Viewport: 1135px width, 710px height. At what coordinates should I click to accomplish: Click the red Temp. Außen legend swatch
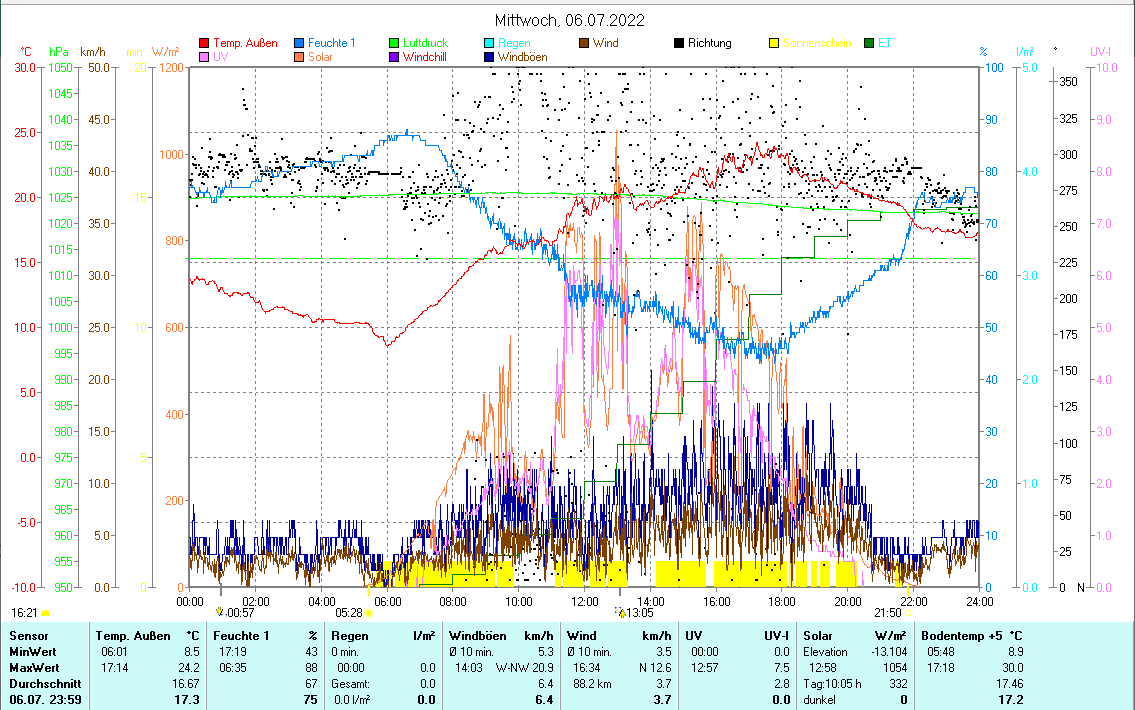pos(205,43)
